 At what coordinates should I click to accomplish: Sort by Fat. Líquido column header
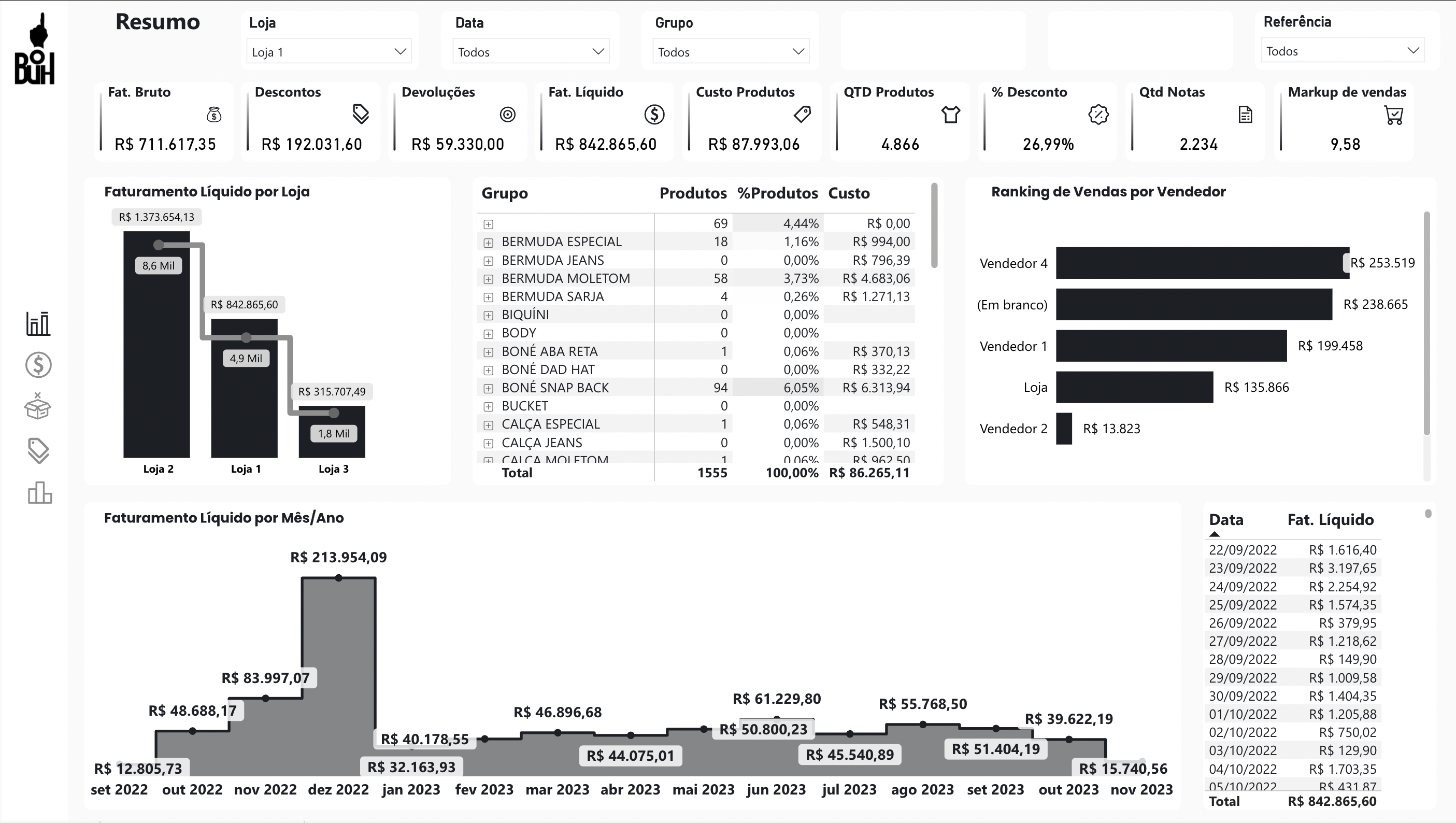(x=1330, y=519)
